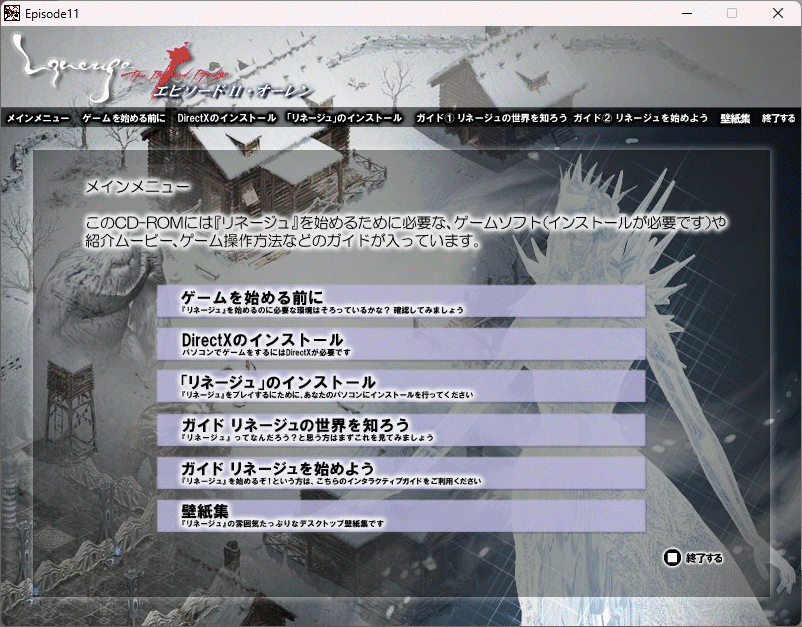The height and width of the screenshot is (627, 802).
Task: Select メインメニュー in the top navigation bar
Action: (38, 118)
